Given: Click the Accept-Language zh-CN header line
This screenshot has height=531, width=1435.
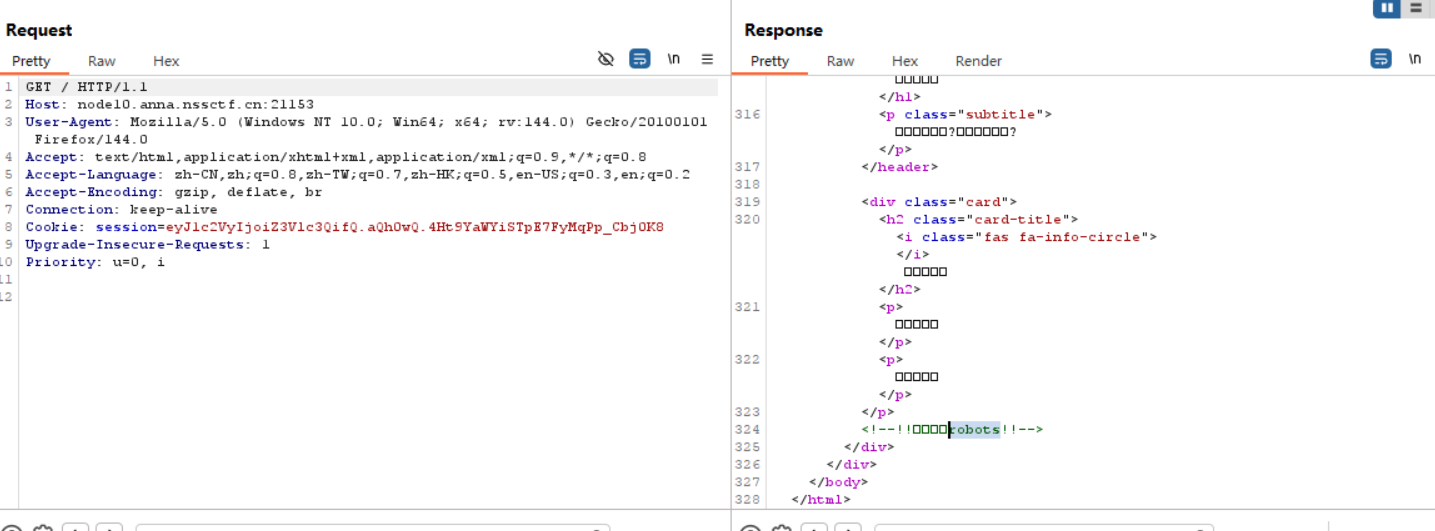Looking at the screenshot, I should (x=357, y=174).
